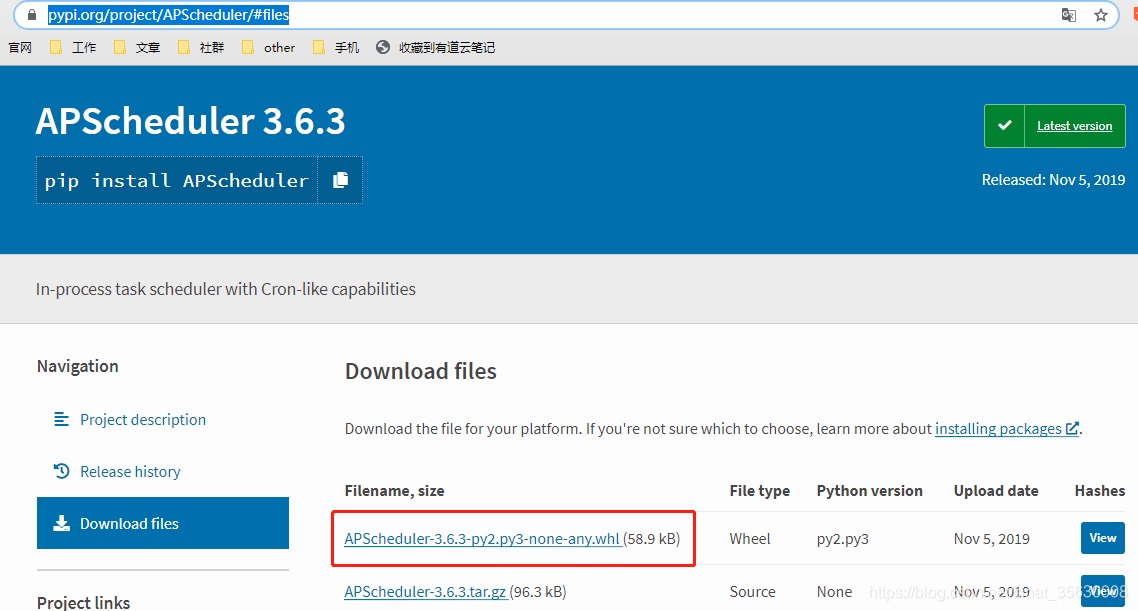Click the pypi.org URL in address bar

(168, 15)
